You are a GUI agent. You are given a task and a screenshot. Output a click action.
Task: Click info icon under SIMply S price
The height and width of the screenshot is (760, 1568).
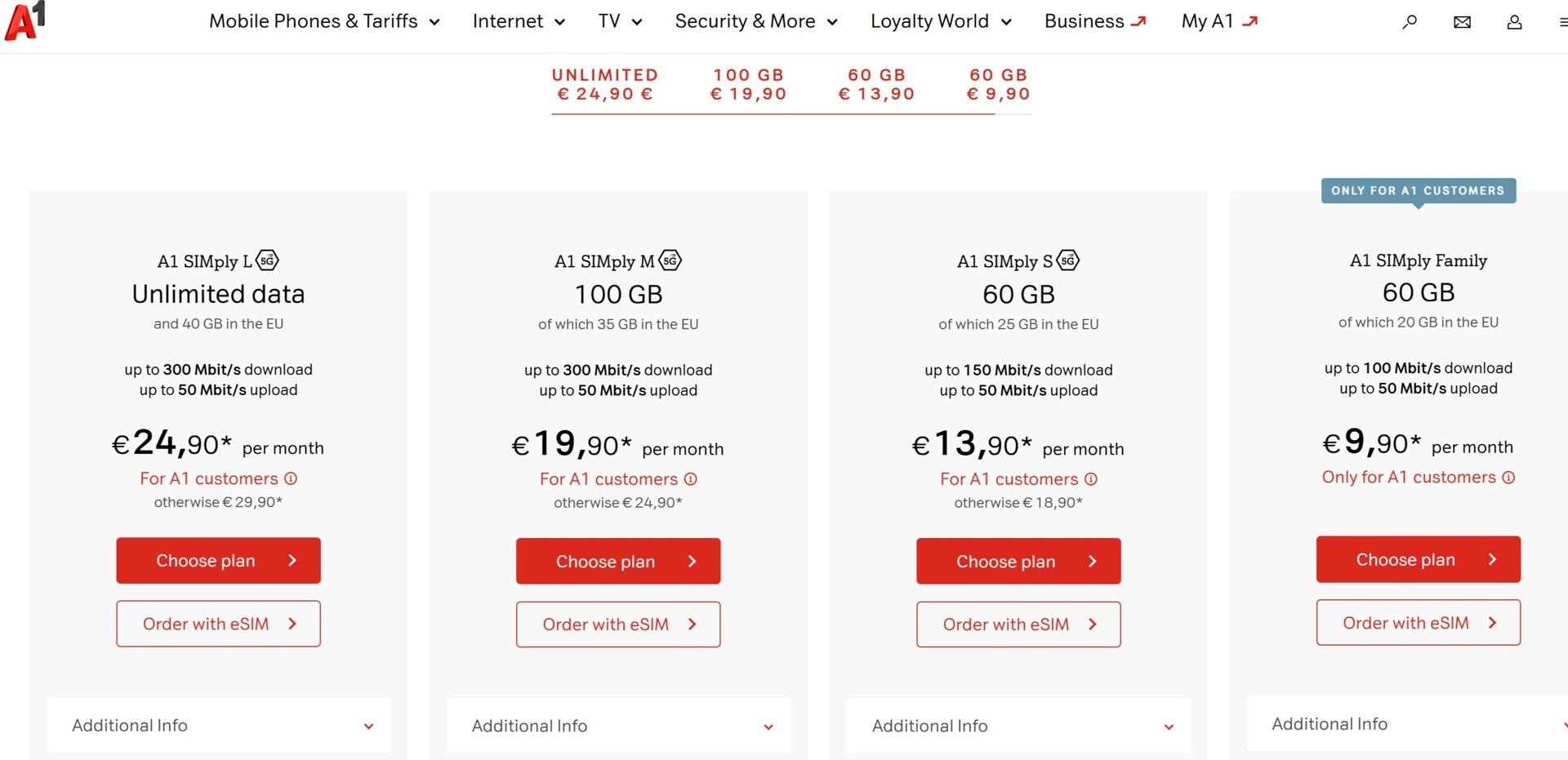coord(1091,479)
